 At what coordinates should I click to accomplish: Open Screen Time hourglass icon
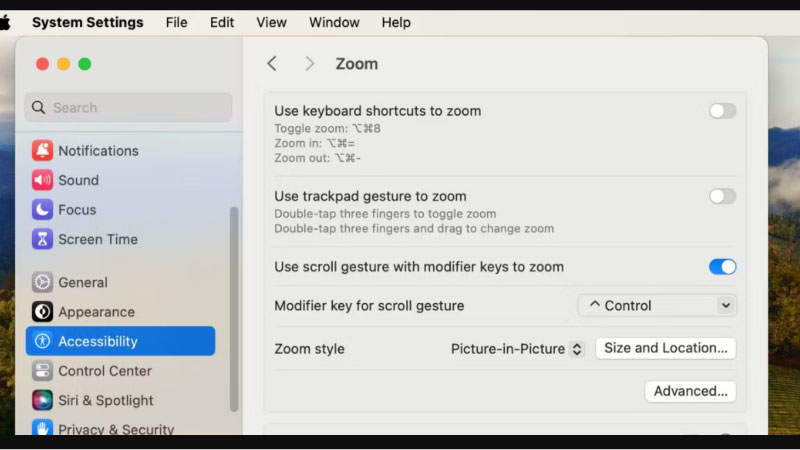42,239
